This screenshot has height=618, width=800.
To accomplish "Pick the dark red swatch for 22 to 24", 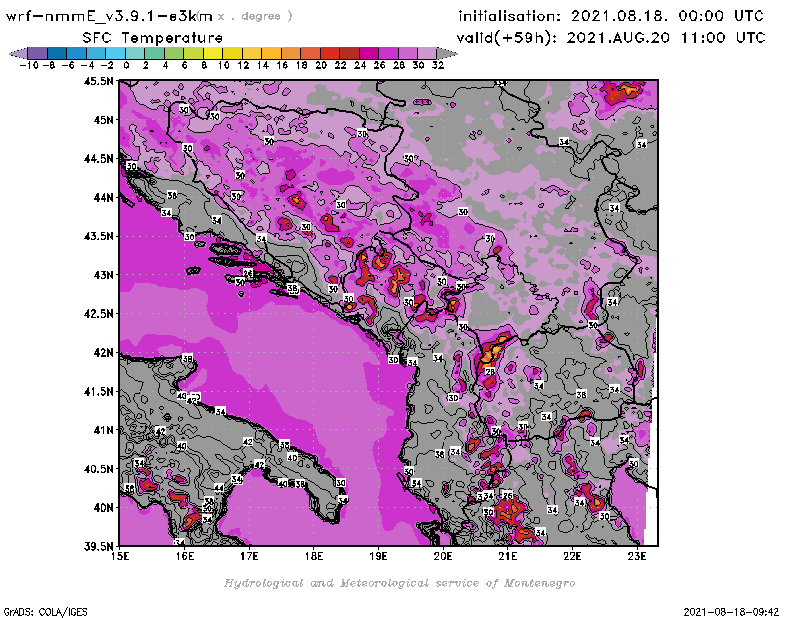I will [x=349, y=53].
